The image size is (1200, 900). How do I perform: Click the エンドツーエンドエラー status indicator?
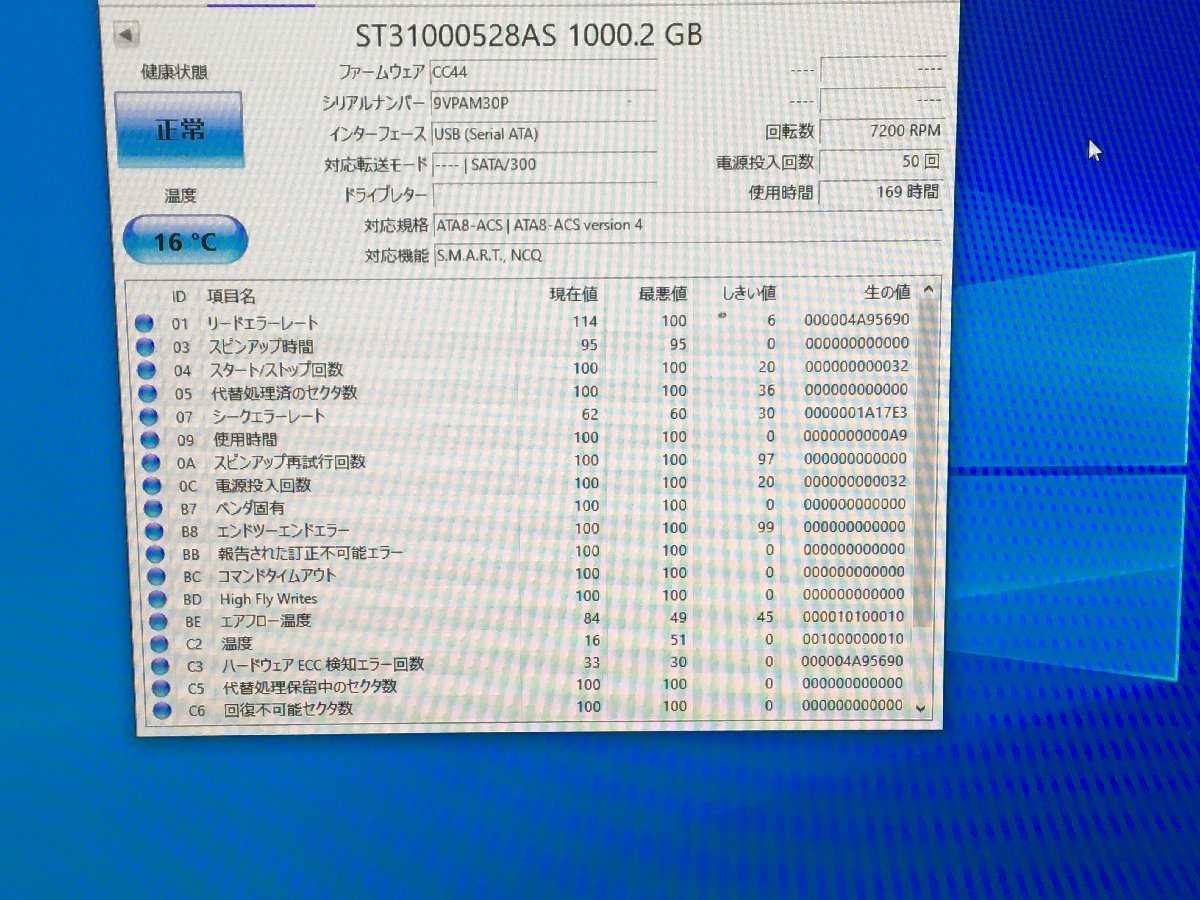tap(155, 529)
